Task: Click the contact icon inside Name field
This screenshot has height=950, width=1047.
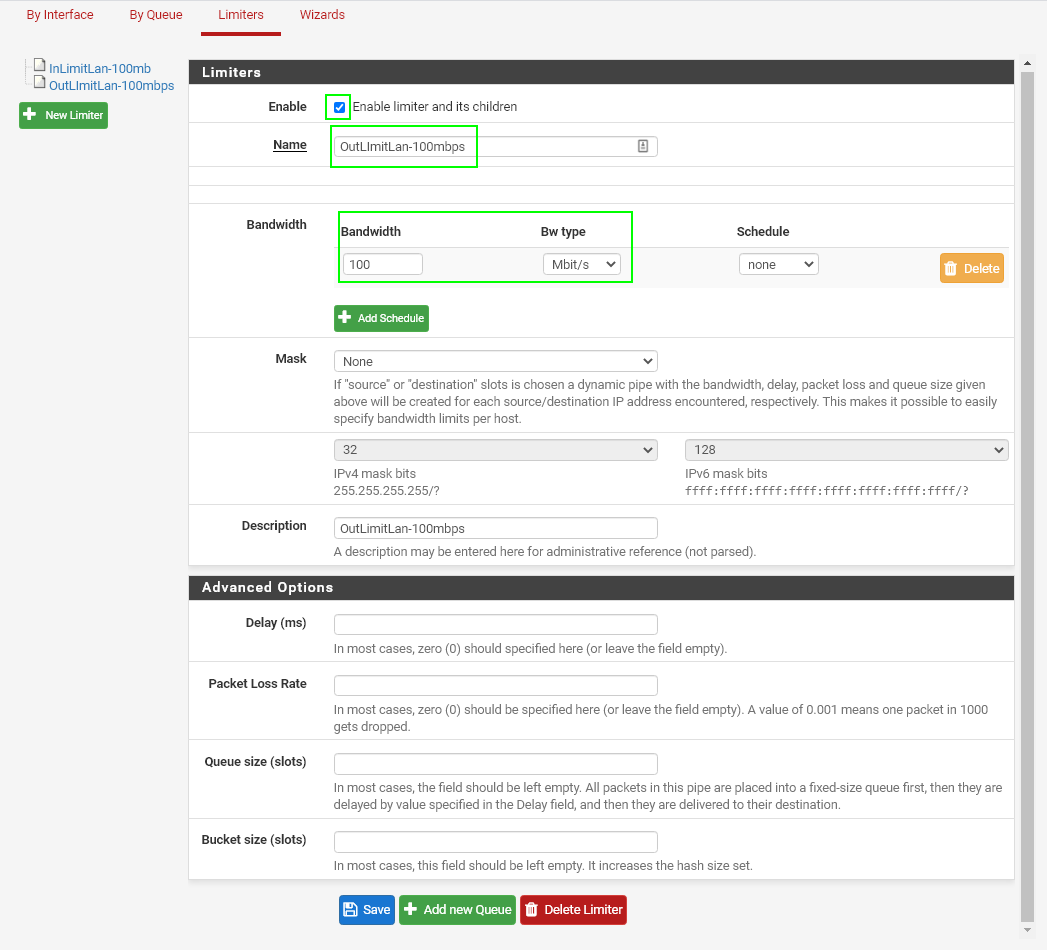Action: click(642, 146)
